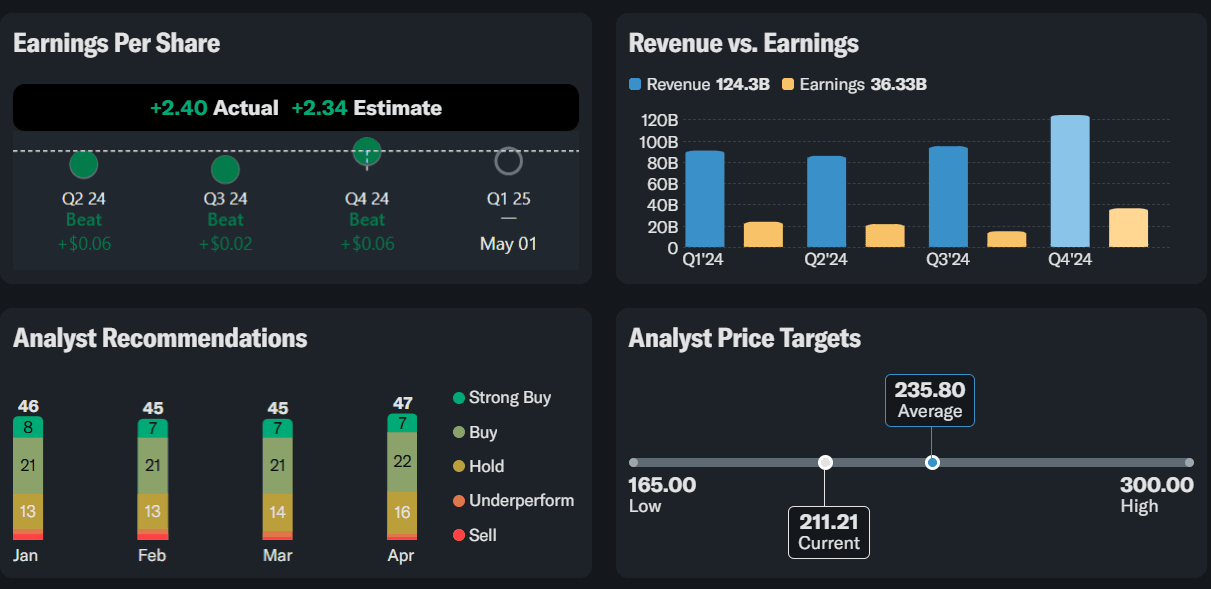Click the Underperform legend dot
1211x589 pixels.
click(459, 501)
